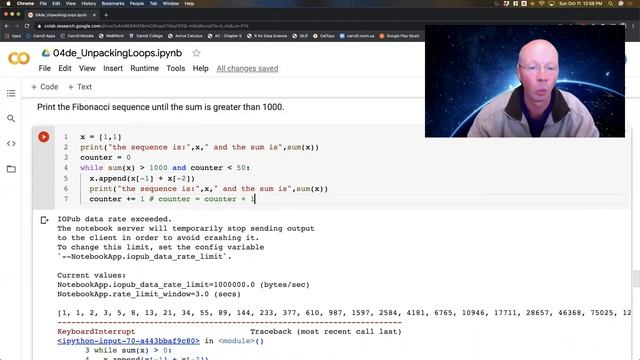The width and height of the screenshot is (640, 360).
Task: Run the code cell with play button
Action: click(x=44, y=137)
